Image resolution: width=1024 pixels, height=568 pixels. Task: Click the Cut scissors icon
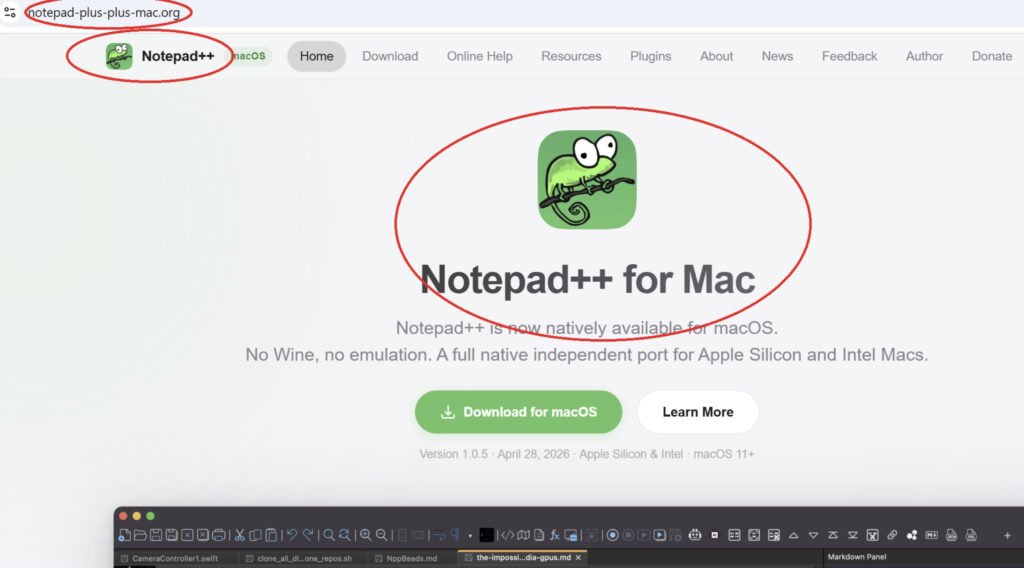(239, 535)
